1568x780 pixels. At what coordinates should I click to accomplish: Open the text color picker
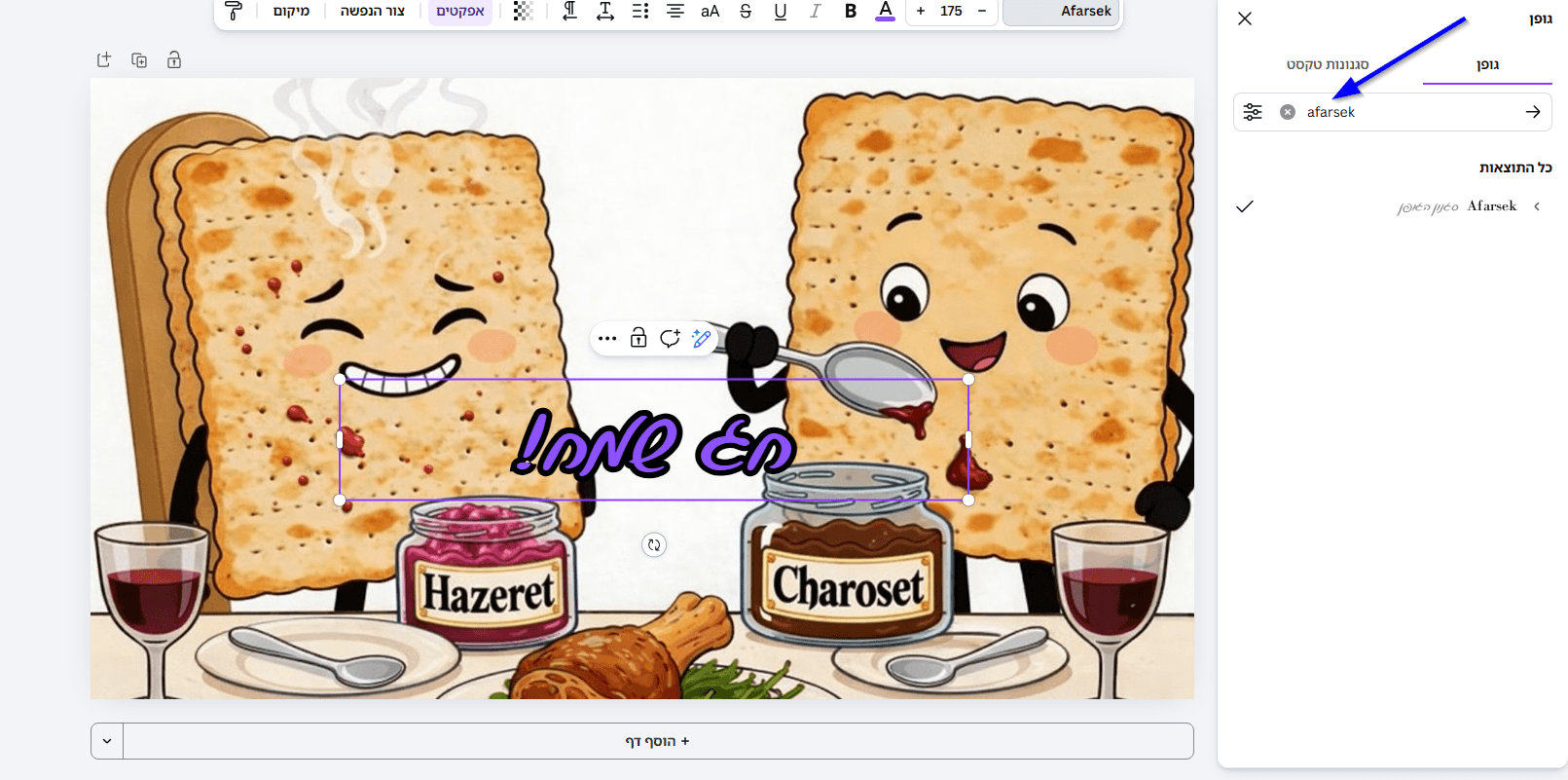885,12
